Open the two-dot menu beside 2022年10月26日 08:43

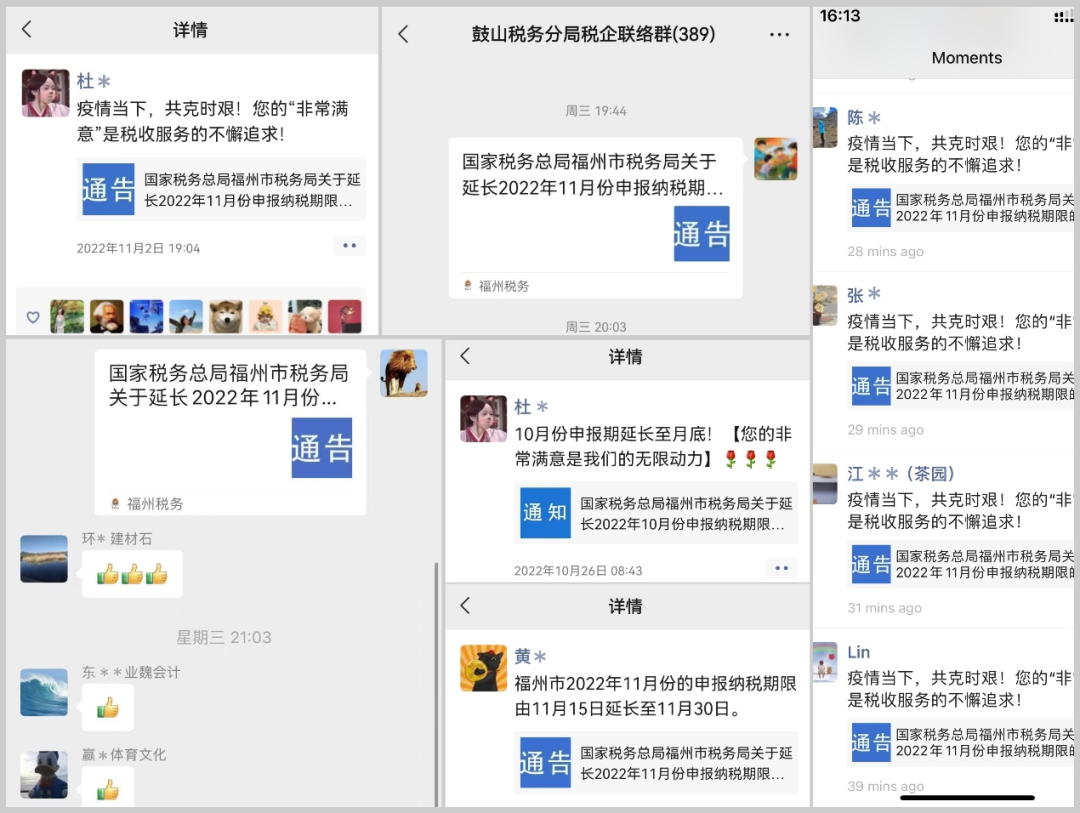tap(781, 568)
